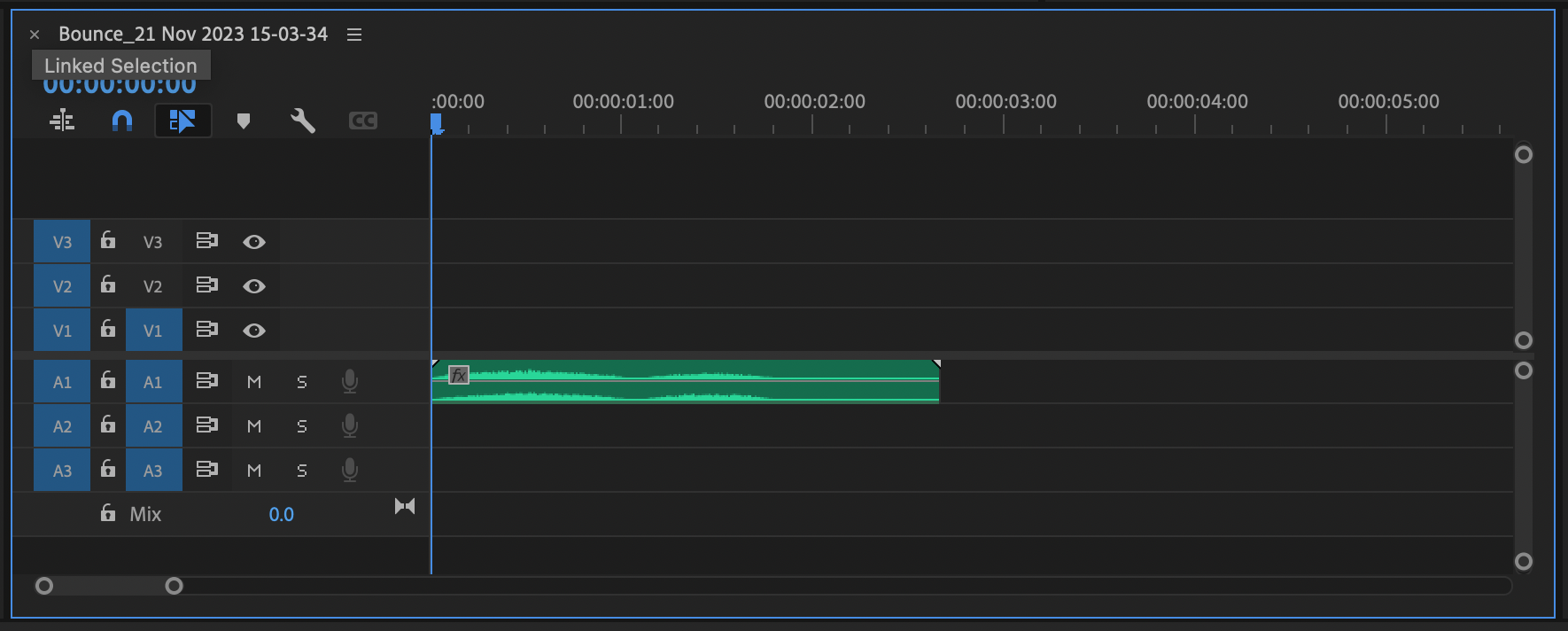Image resolution: width=1568 pixels, height=631 pixels.
Task: Click the fx badge on audio clip
Action: point(458,375)
